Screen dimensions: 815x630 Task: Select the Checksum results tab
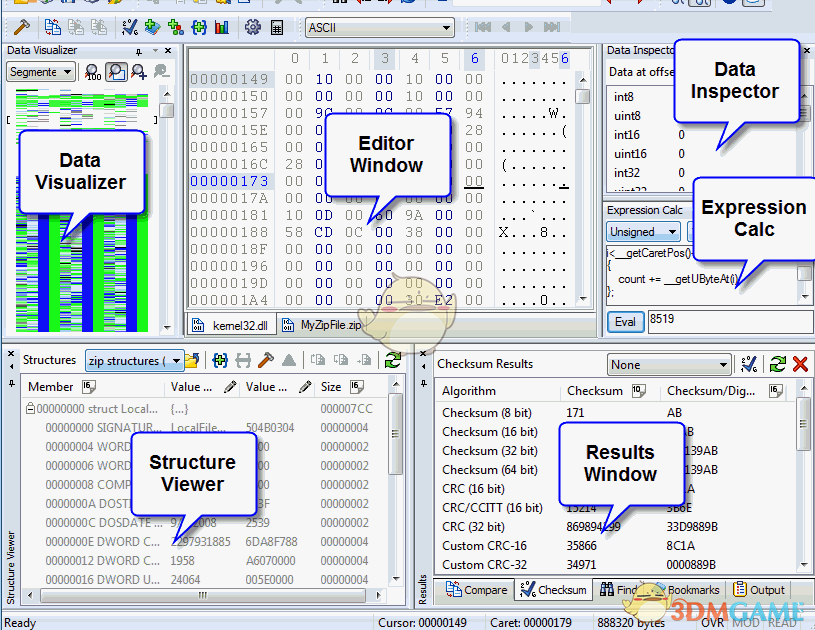tap(553, 590)
